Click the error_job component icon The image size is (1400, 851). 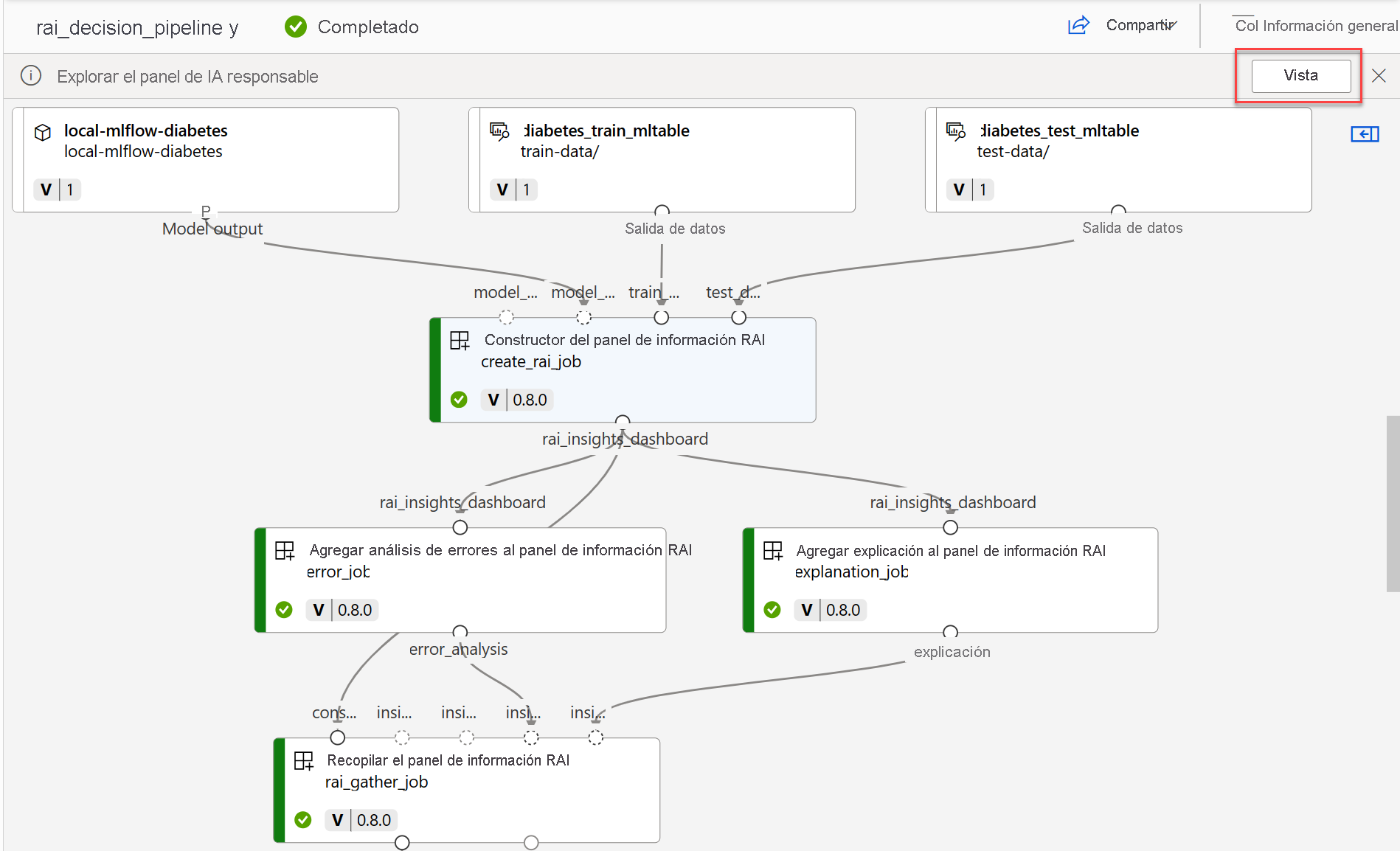pyautogui.click(x=285, y=551)
